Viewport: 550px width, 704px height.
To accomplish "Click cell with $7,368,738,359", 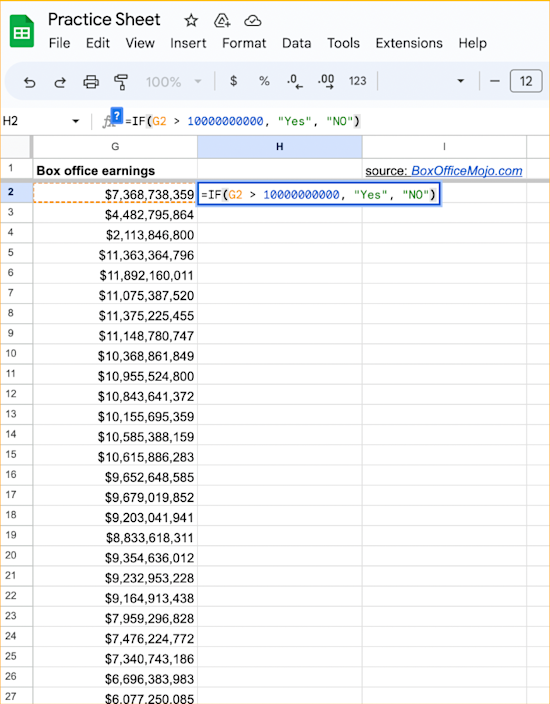I will (x=115, y=193).
